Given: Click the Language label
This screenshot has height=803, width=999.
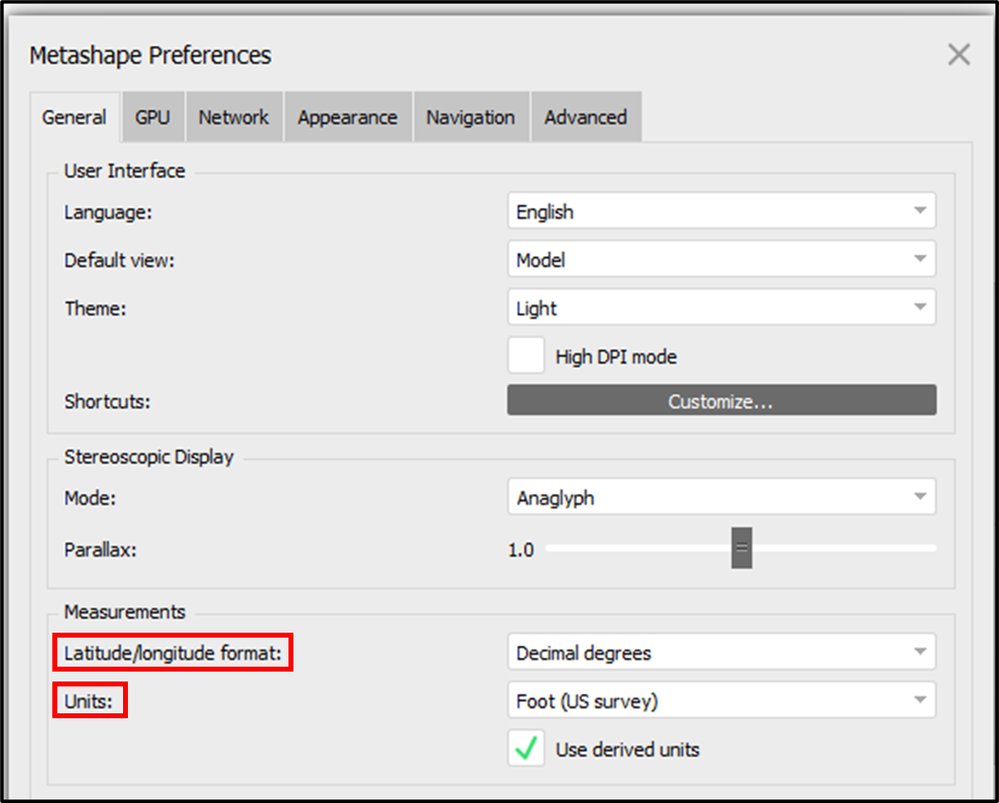Looking at the screenshot, I should tap(108, 212).
